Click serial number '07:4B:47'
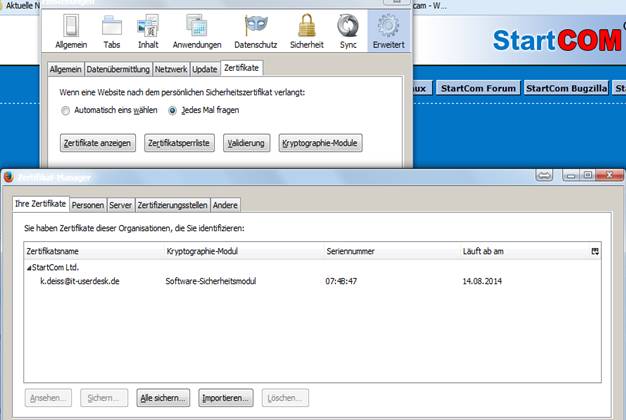 click(x=341, y=281)
